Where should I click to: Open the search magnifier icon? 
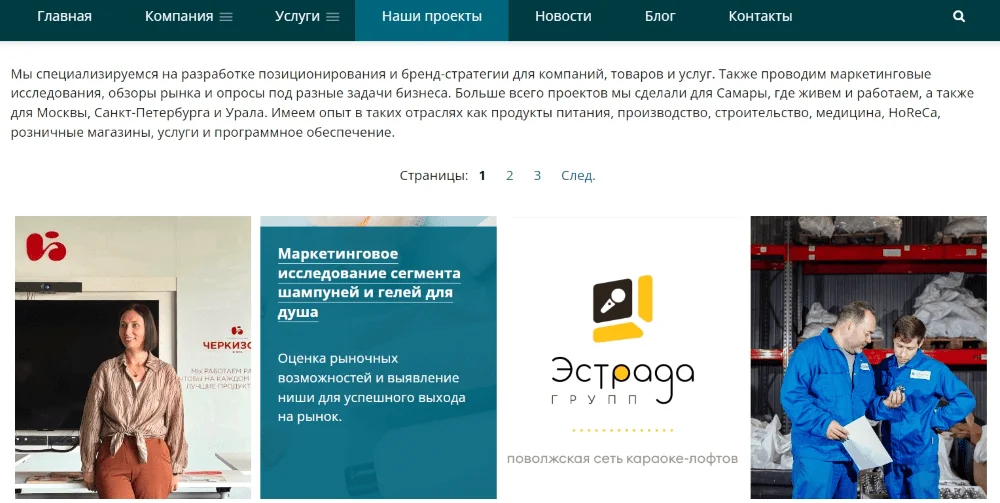point(959,17)
